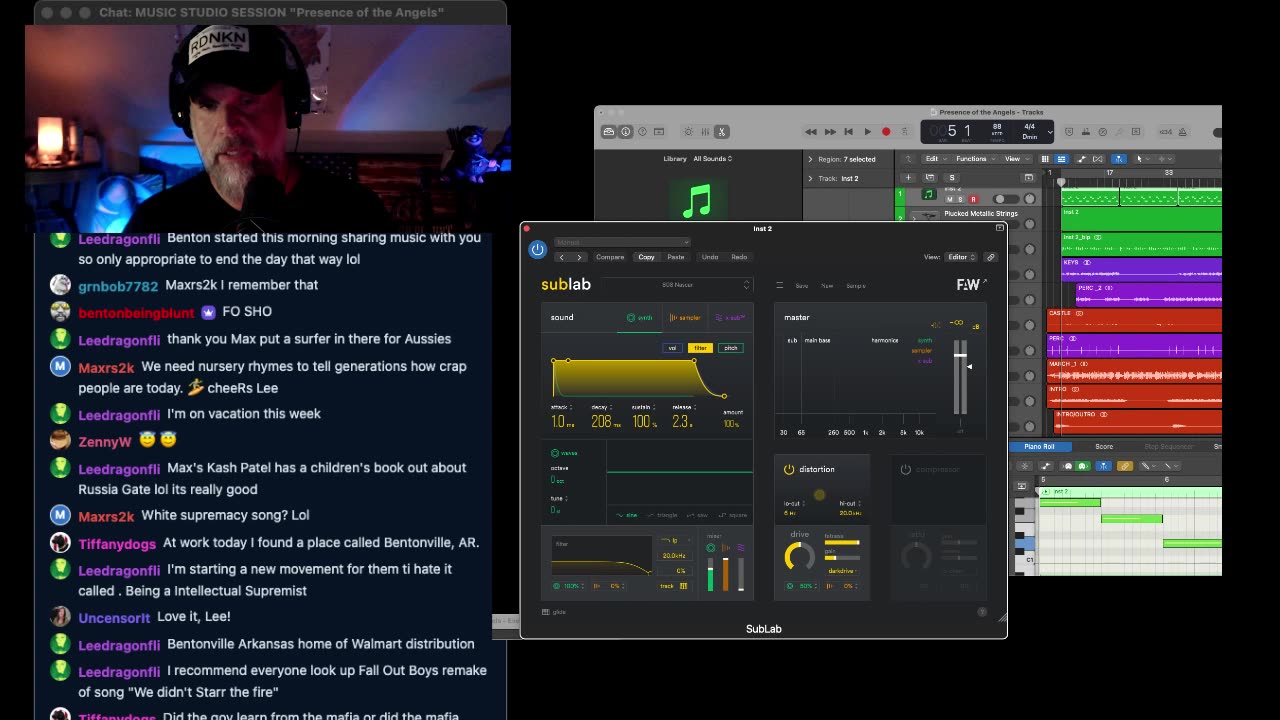Image resolution: width=1280 pixels, height=720 pixels.
Task: Enable the compressor power button
Action: coord(906,469)
